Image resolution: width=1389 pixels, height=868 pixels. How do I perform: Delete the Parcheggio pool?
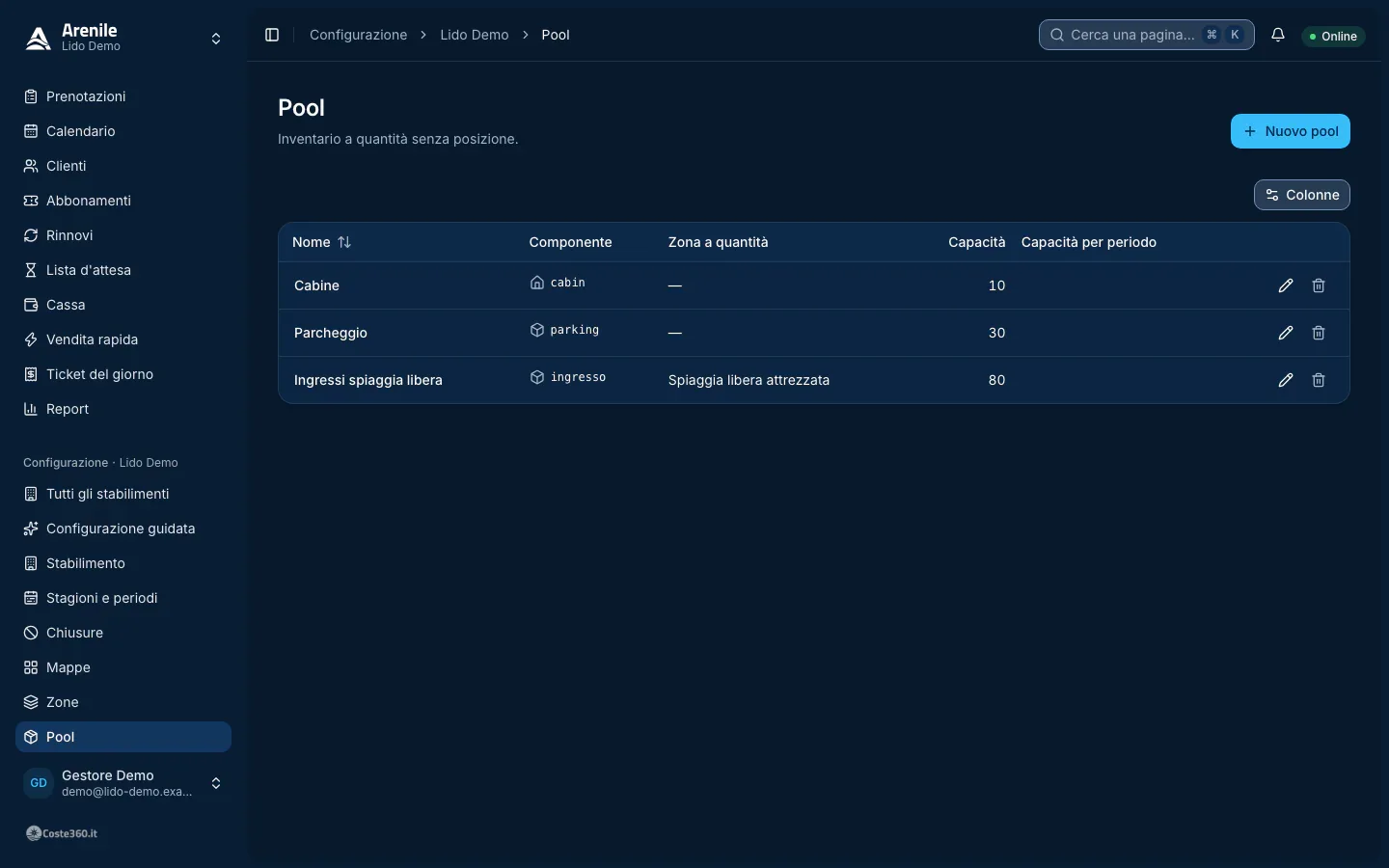coord(1319,333)
